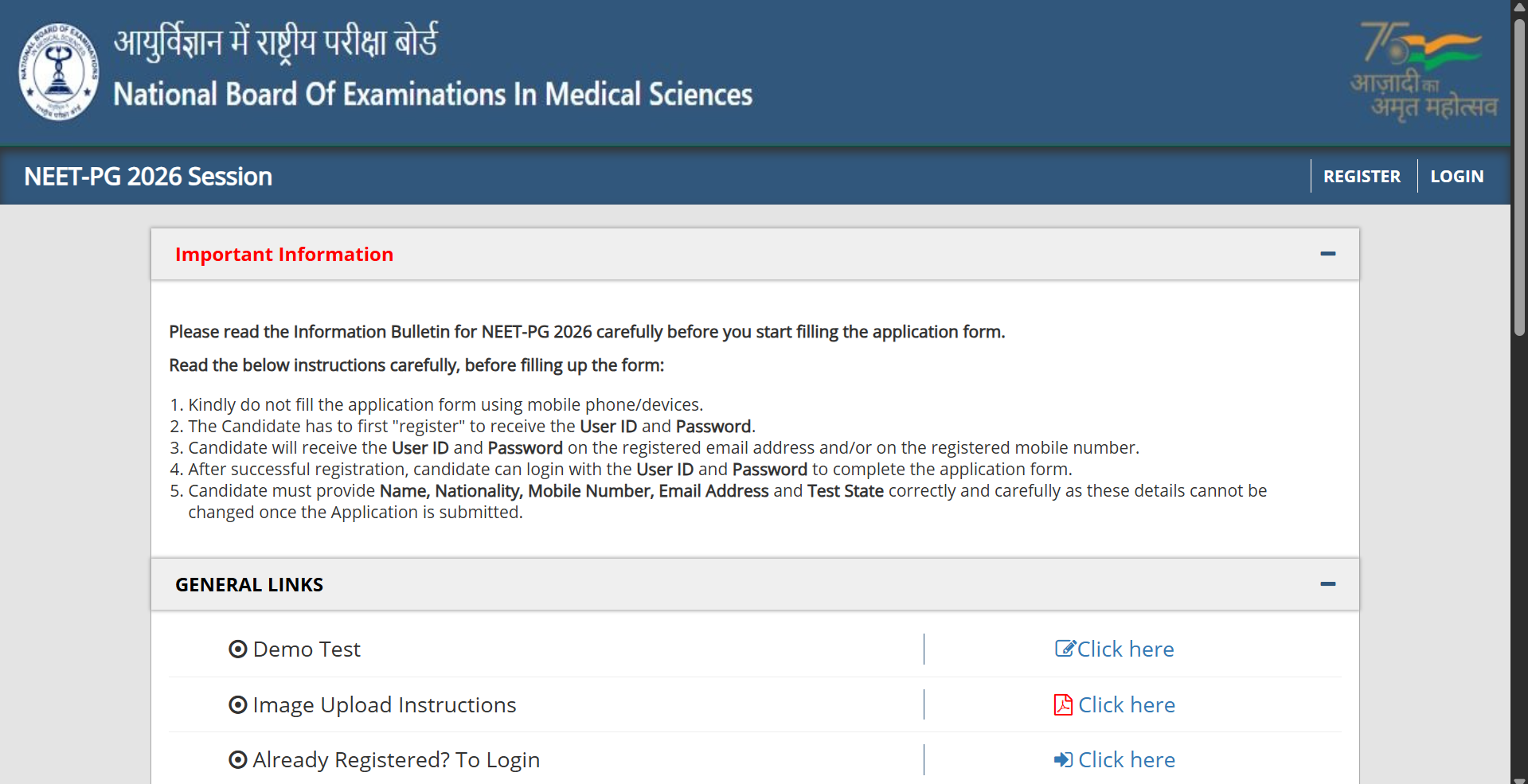Click the edit icon beside Demo Test link
The height and width of the screenshot is (784, 1528).
point(1065,649)
